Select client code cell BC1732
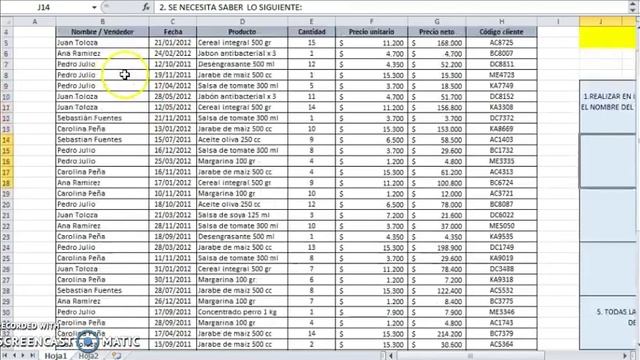The width and height of the screenshot is (640, 360). (502, 150)
